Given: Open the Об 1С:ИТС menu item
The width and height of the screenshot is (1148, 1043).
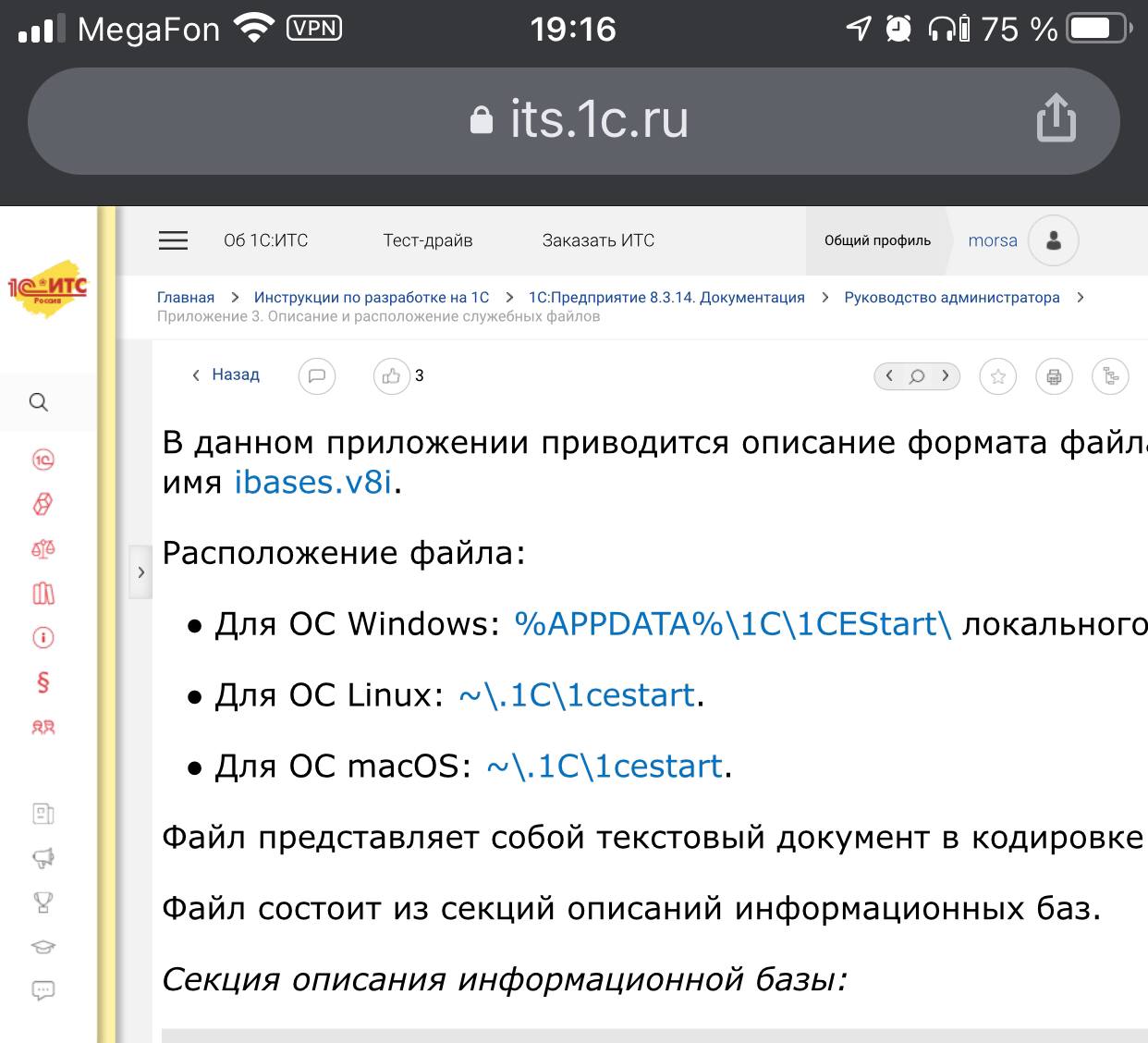Looking at the screenshot, I should tap(265, 240).
